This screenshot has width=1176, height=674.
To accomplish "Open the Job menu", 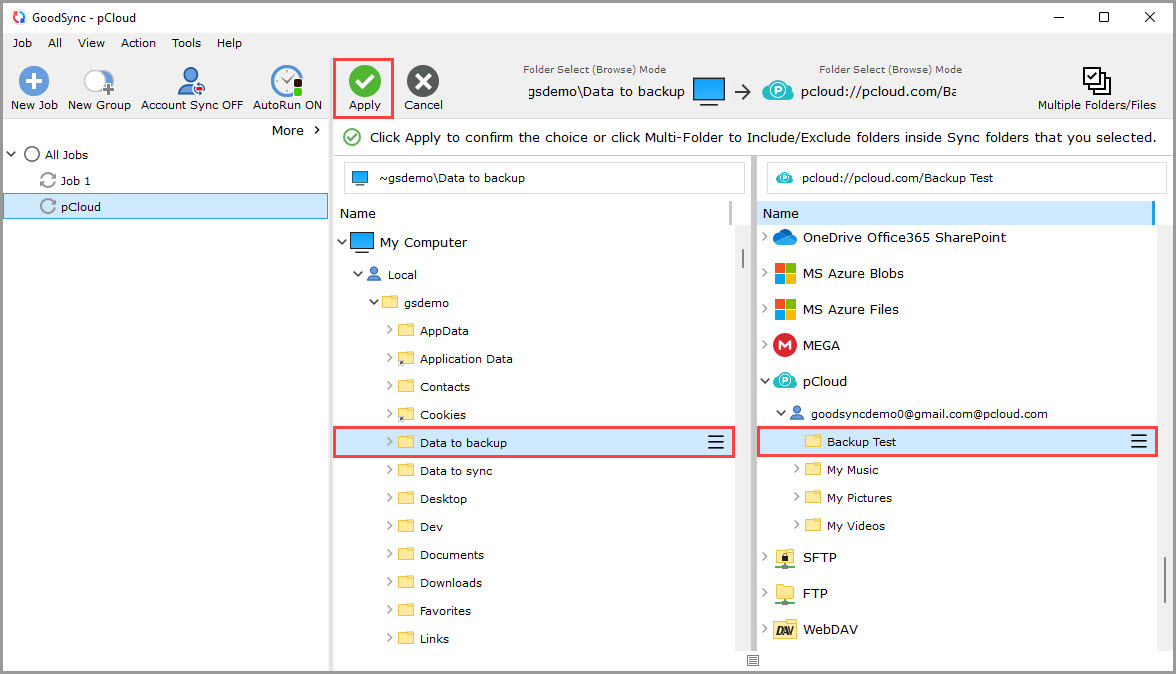I will click(22, 43).
